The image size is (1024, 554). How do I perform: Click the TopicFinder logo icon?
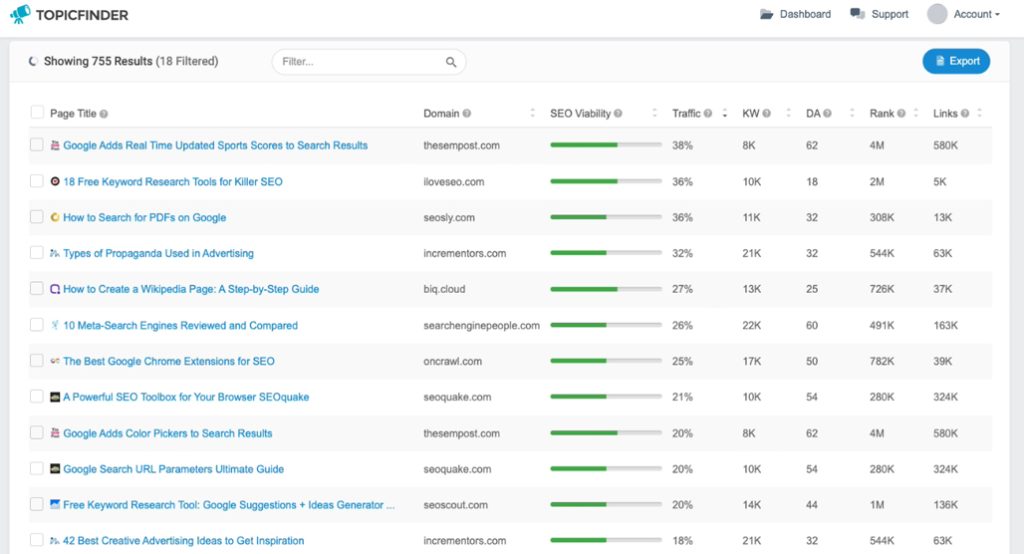tap(20, 14)
